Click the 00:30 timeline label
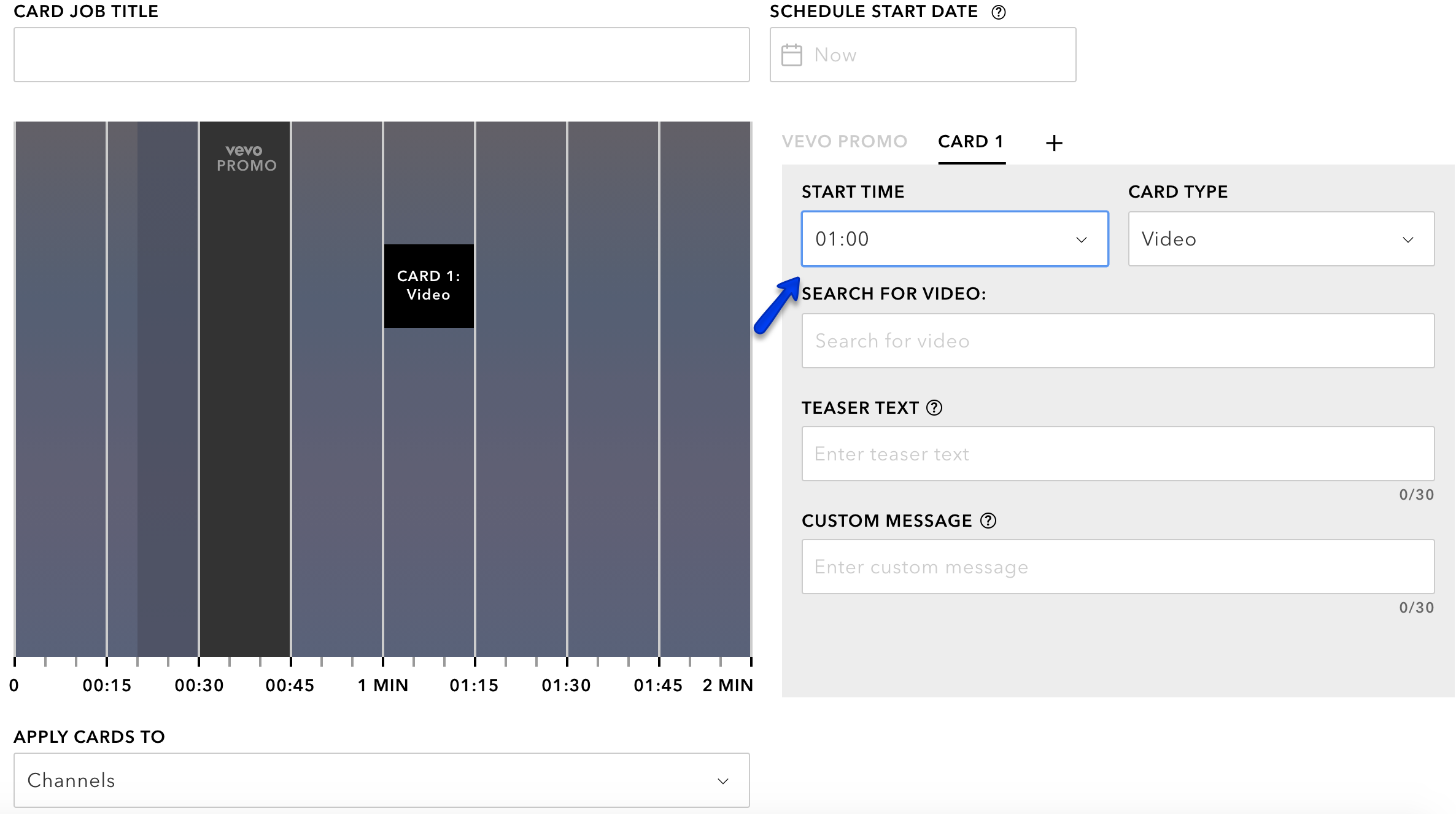1456x814 pixels. pos(199,685)
